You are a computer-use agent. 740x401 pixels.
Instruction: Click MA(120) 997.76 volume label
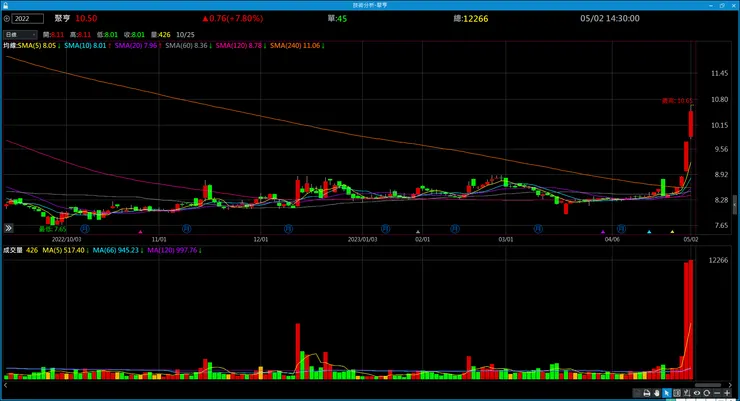click(x=174, y=251)
